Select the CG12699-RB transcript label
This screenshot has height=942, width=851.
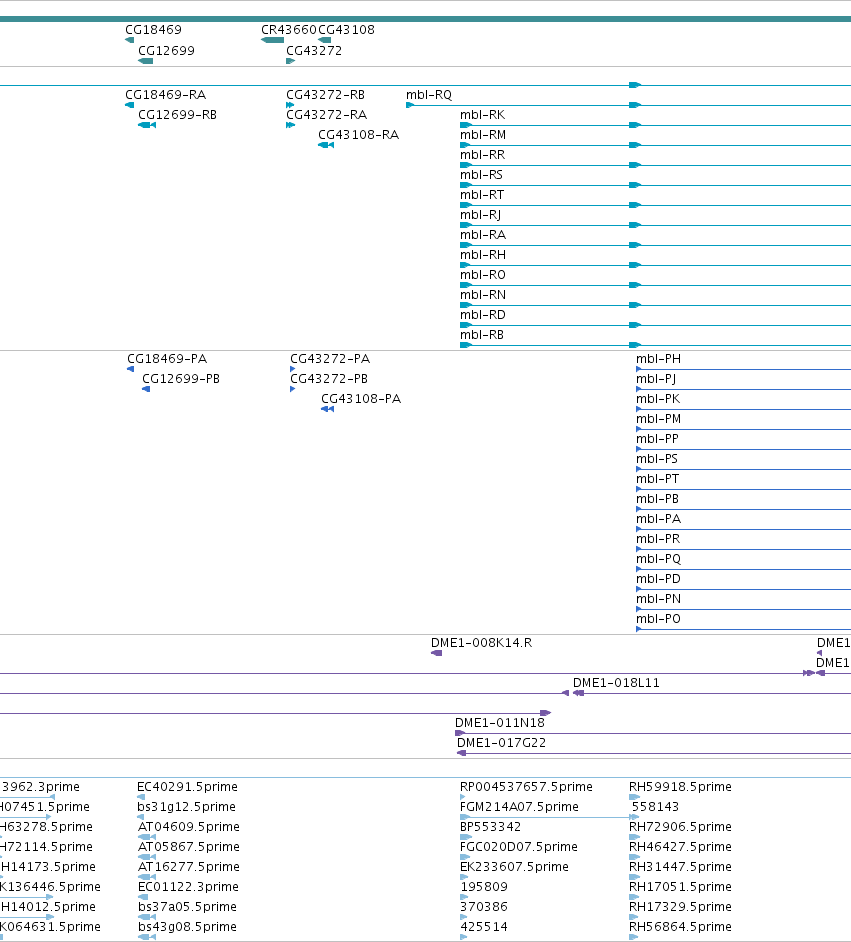click(x=178, y=114)
